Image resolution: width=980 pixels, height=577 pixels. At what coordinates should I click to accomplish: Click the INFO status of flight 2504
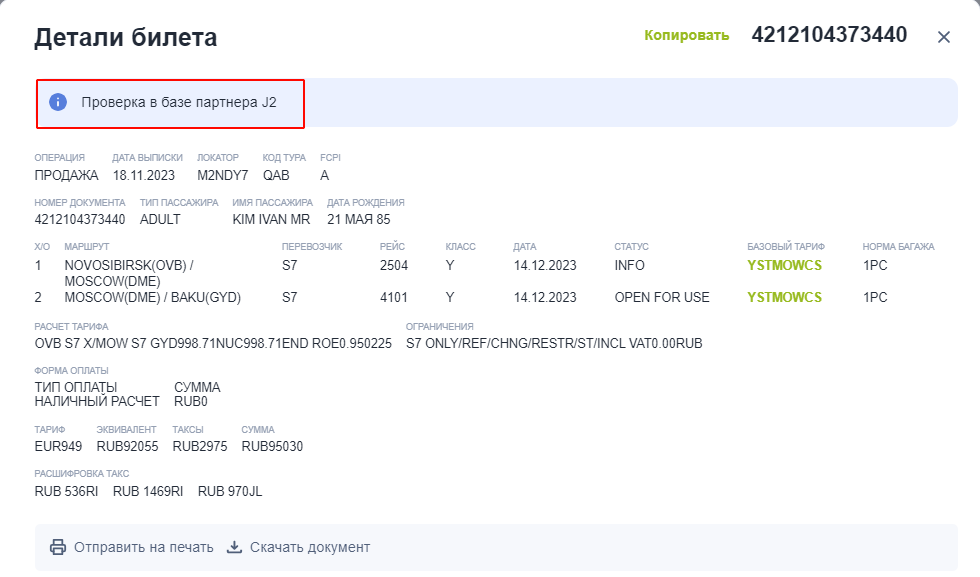point(629,265)
